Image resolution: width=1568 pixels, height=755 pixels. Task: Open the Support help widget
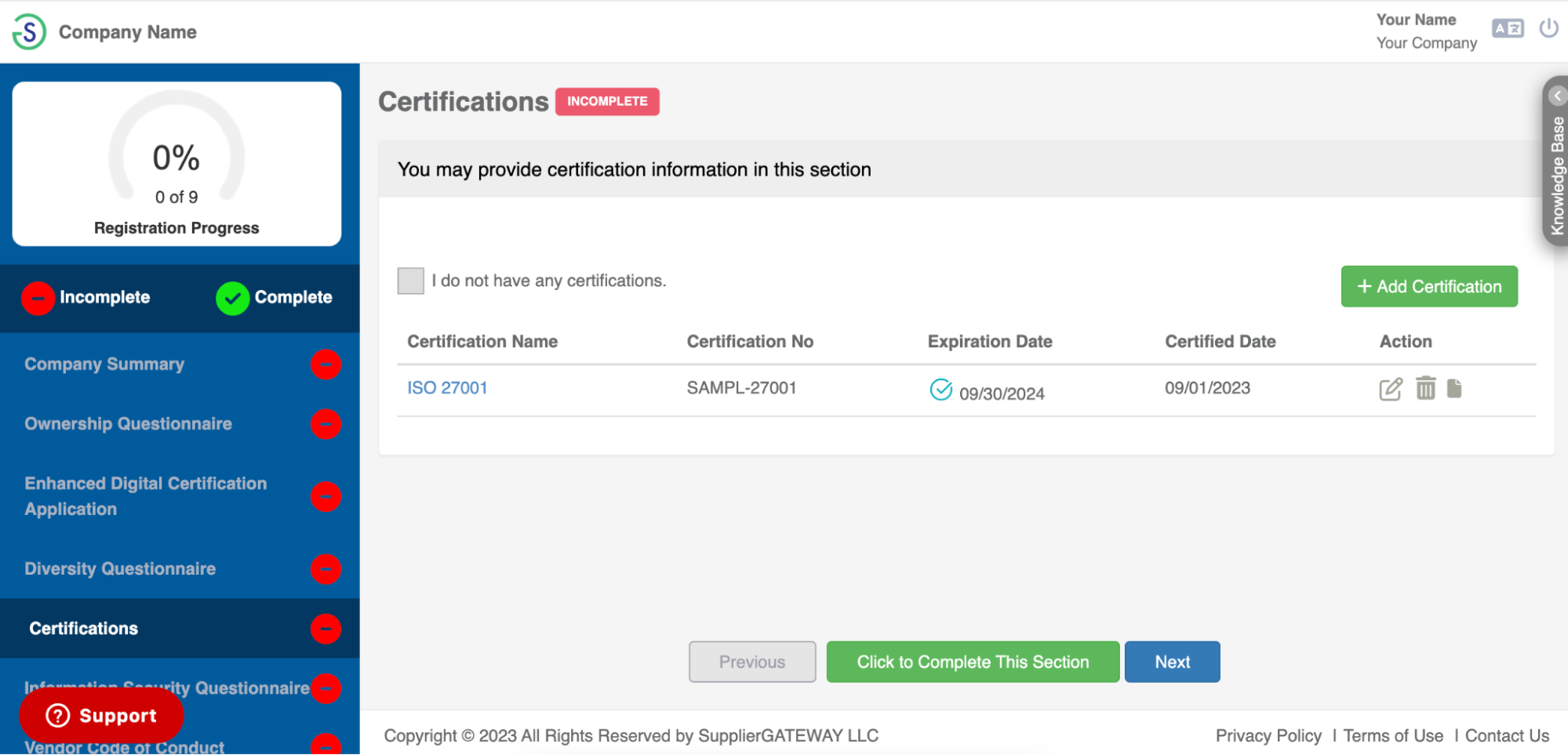pyautogui.click(x=101, y=715)
